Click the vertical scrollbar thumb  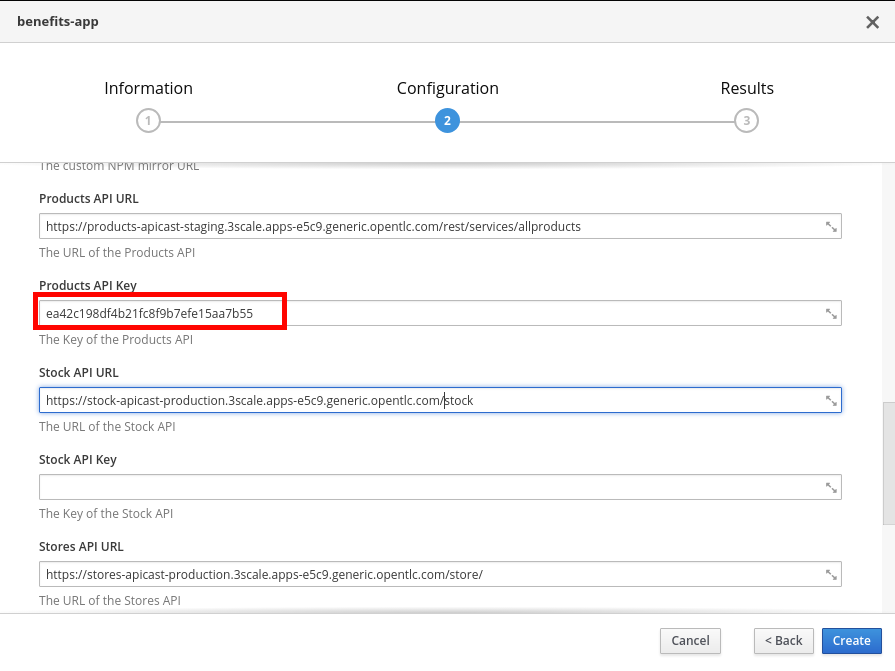coord(888,463)
